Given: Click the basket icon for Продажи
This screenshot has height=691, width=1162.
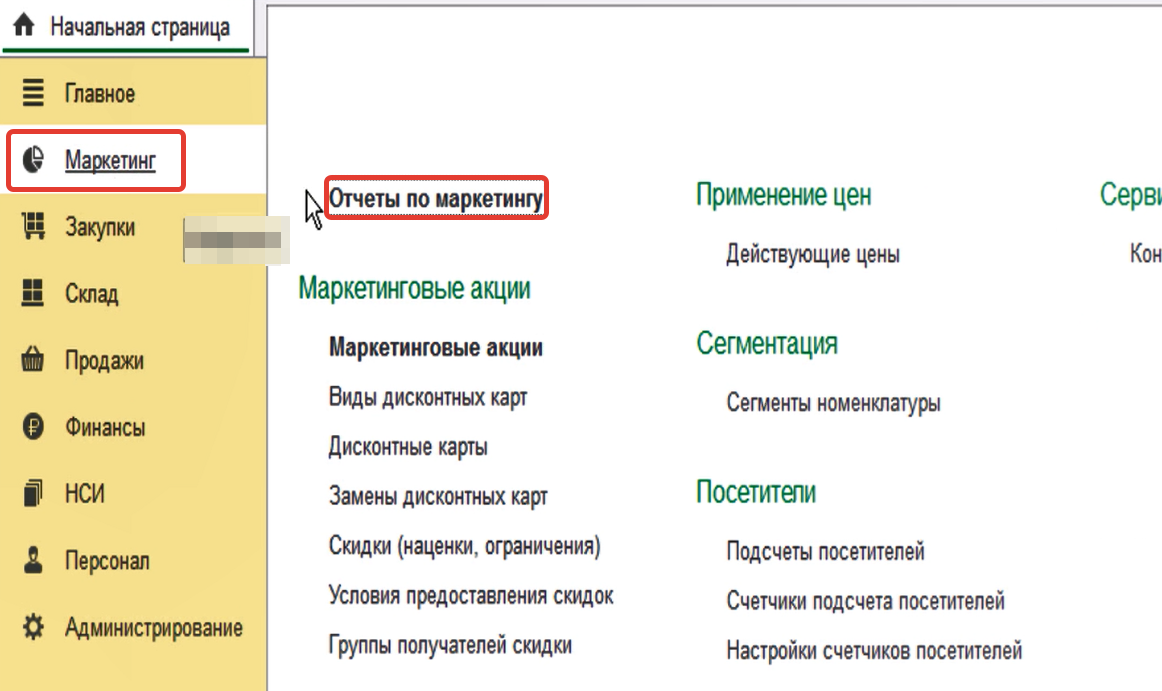Looking at the screenshot, I should [34, 361].
